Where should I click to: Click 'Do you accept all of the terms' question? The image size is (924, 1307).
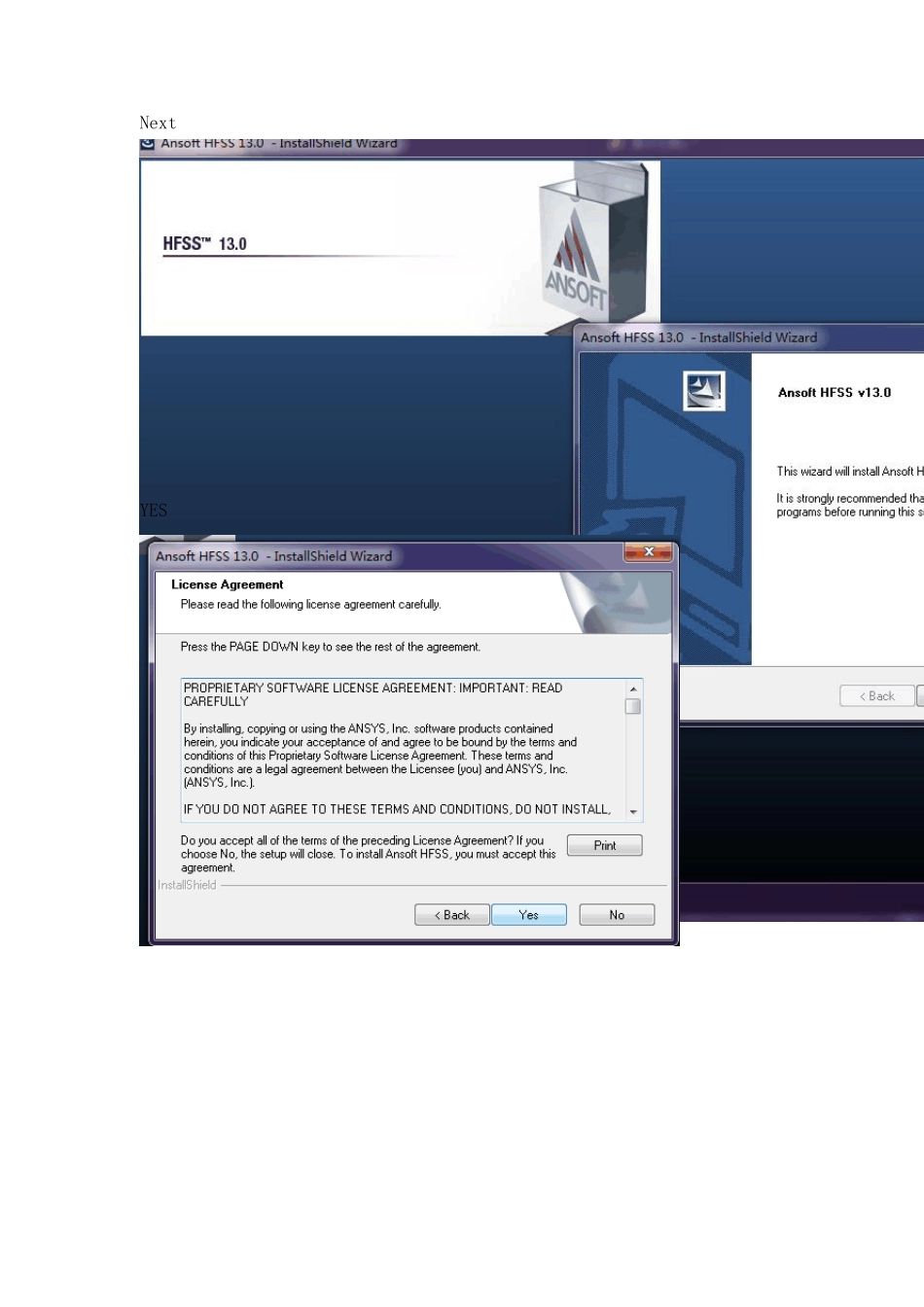pos(368,854)
